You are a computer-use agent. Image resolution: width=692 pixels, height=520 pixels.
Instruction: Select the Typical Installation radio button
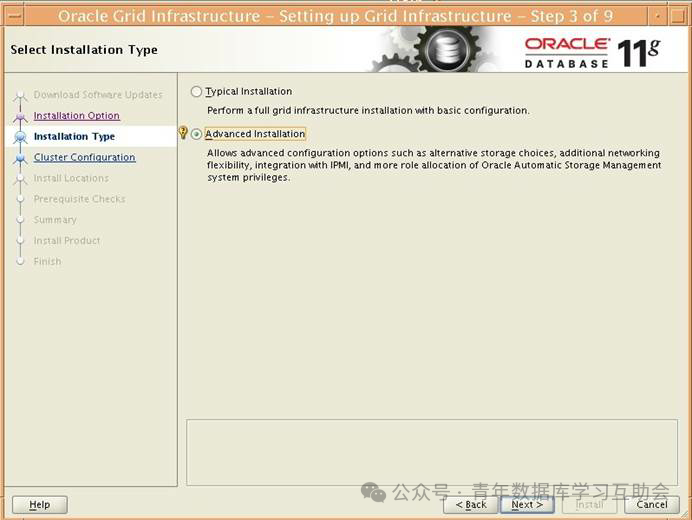point(196,91)
